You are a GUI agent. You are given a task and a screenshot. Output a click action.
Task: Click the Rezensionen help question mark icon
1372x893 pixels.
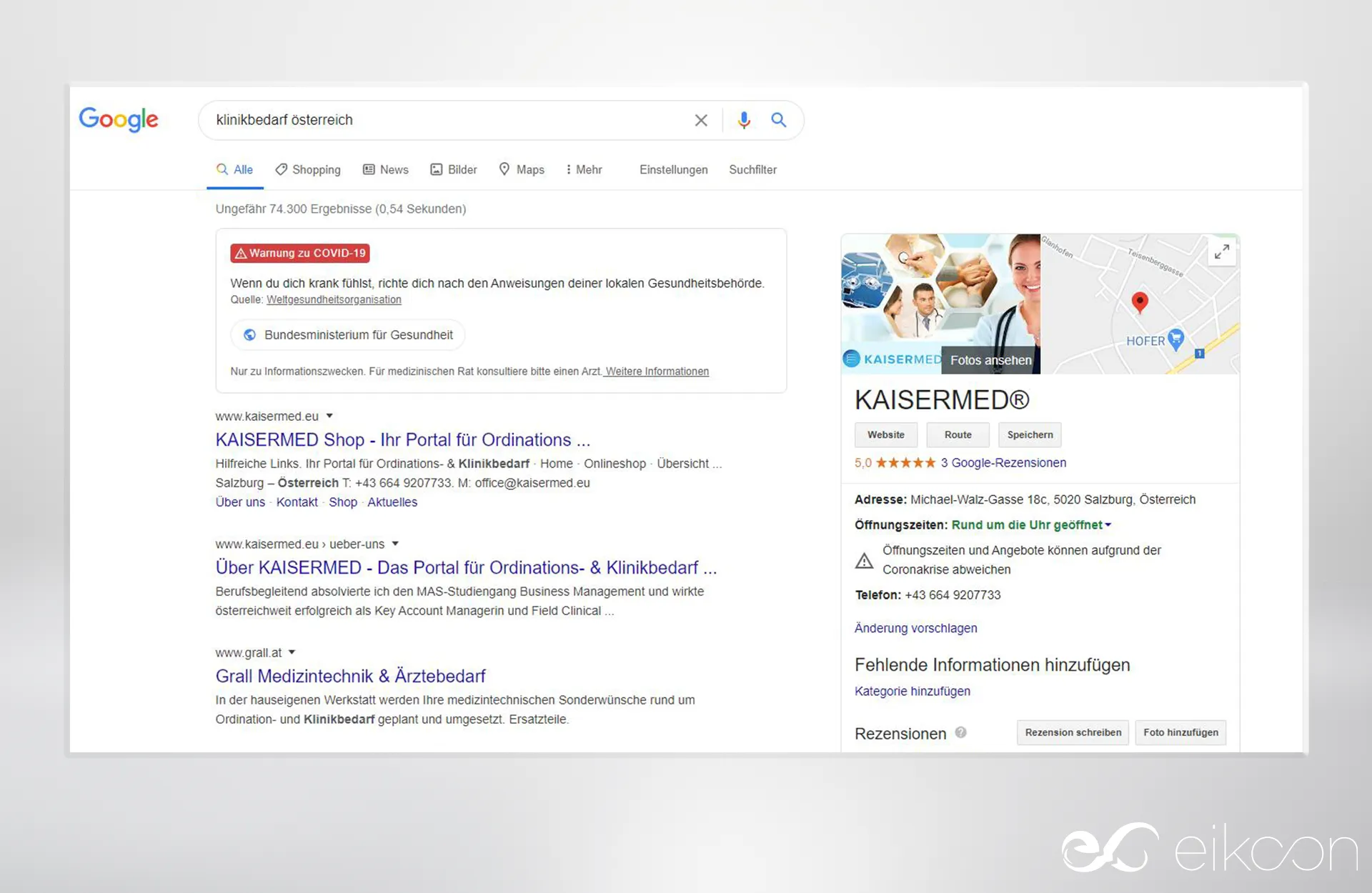[961, 732]
